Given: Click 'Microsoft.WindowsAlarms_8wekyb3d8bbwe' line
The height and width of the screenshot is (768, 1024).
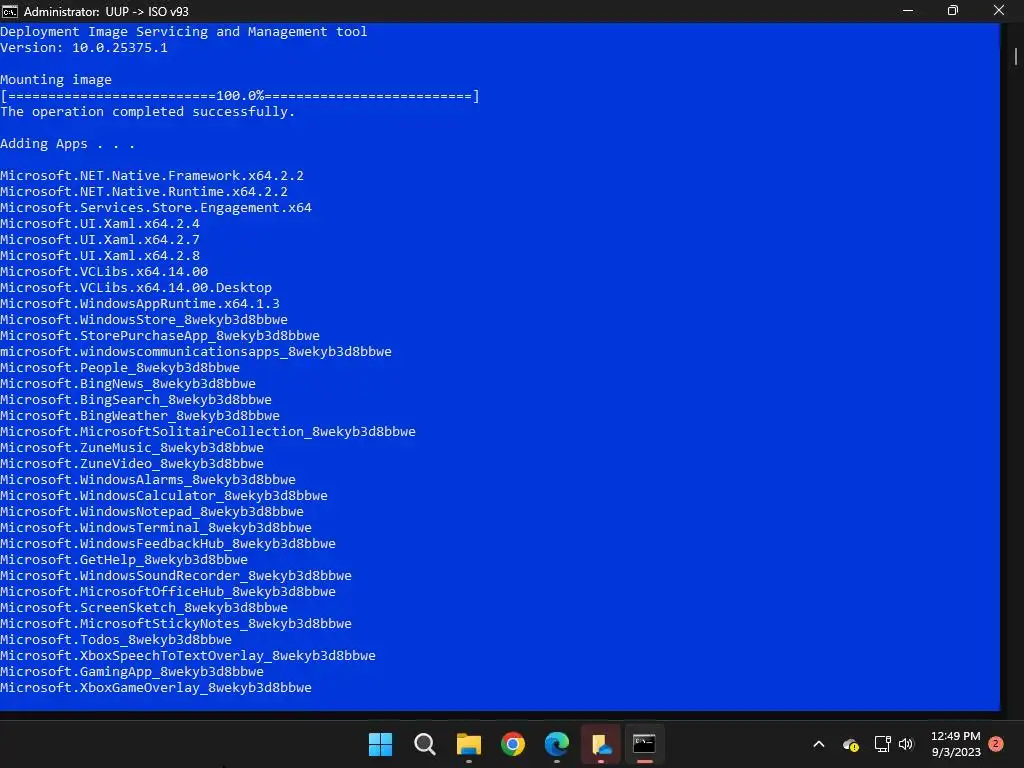Looking at the screenshot, I should [148, 480].
